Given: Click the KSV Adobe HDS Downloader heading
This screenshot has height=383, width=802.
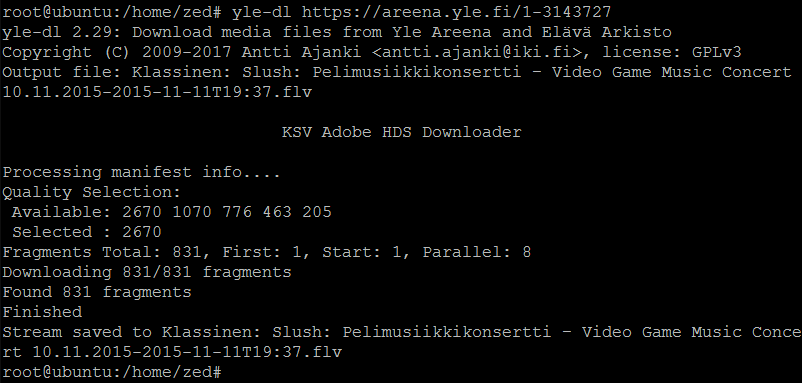Looking at the screenshot, I should [402, 132].
